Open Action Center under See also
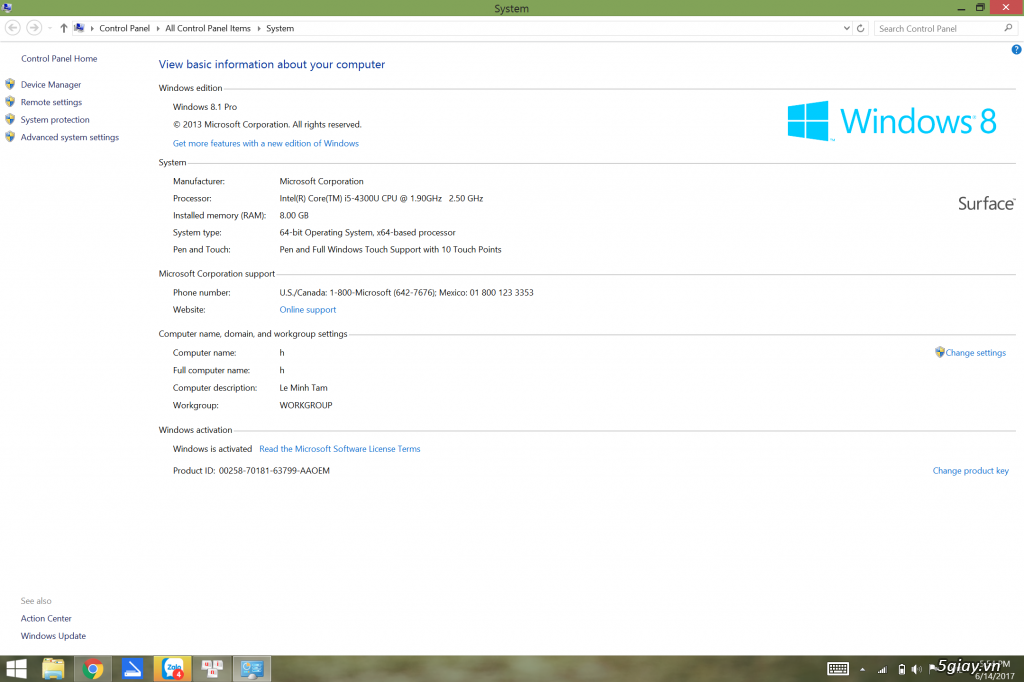 tap(46, 618)
